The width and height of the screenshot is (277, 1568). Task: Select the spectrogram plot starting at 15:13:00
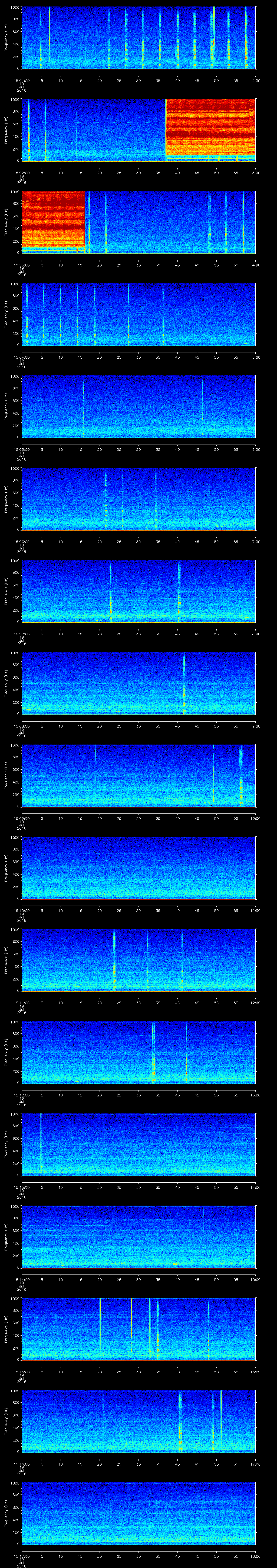click(139, 1144)
